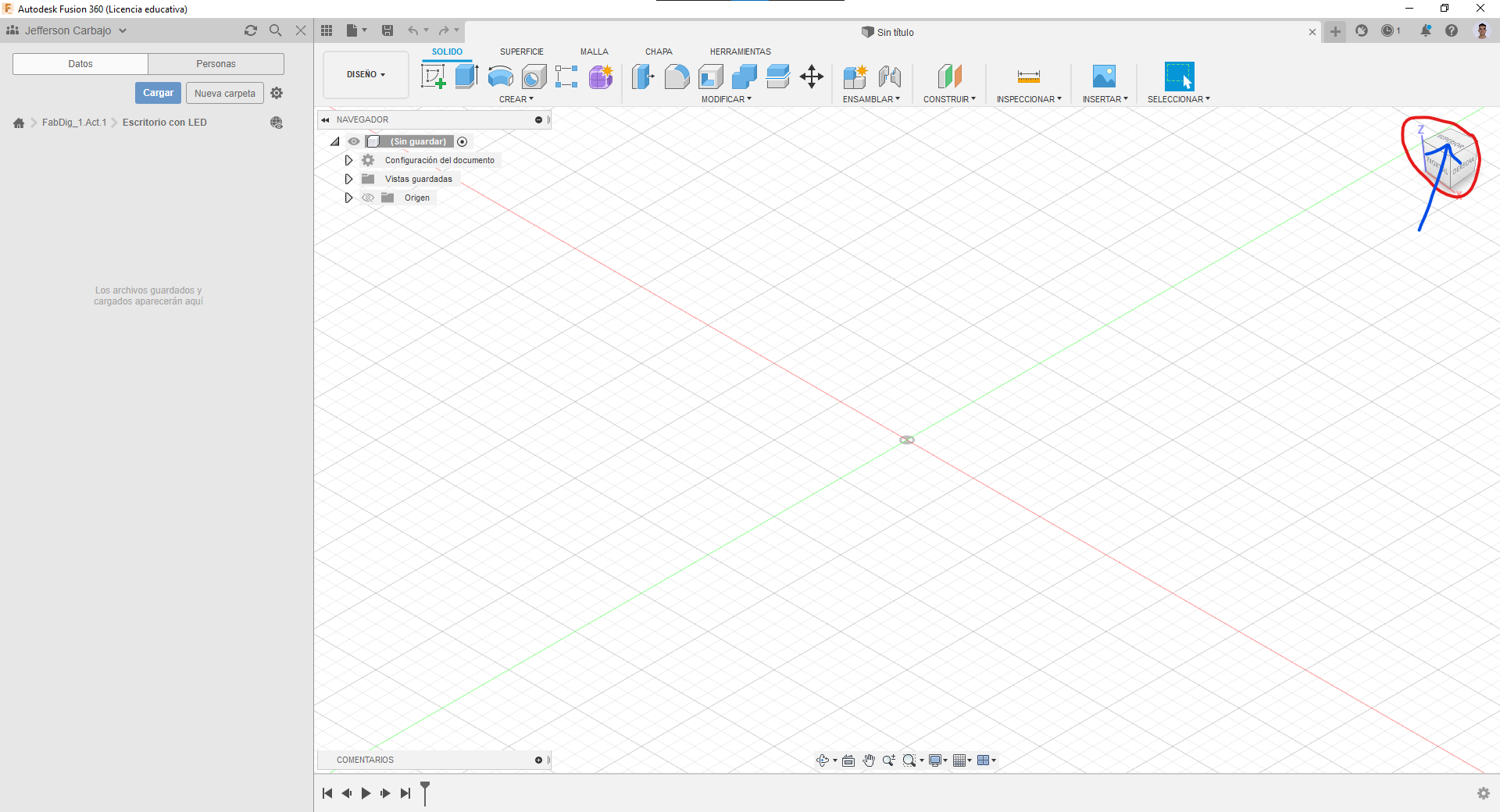Click the Cargar upload button

158,93
